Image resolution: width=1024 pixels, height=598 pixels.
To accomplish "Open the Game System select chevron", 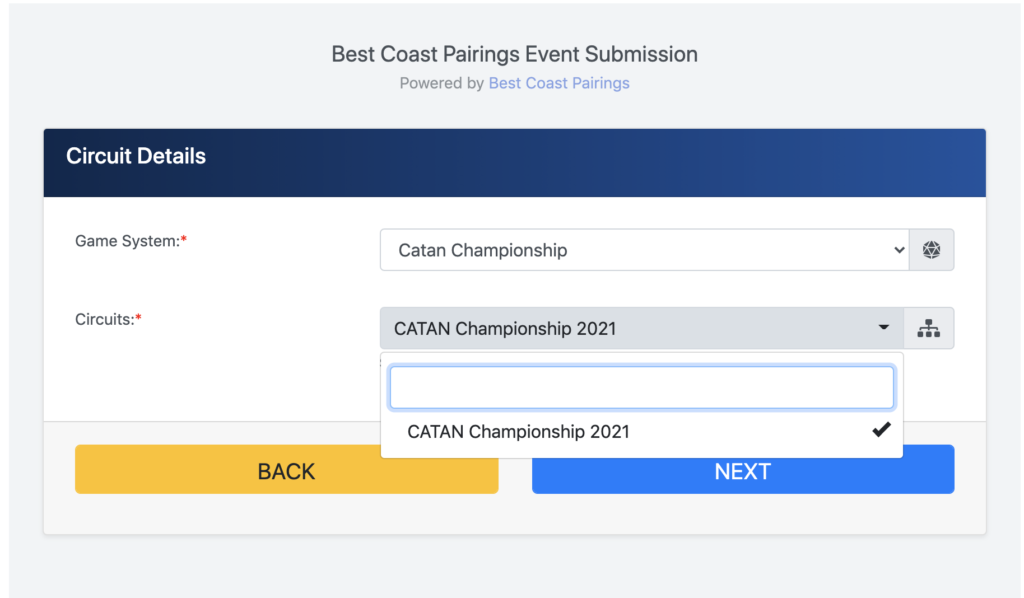I will (899, 250).
